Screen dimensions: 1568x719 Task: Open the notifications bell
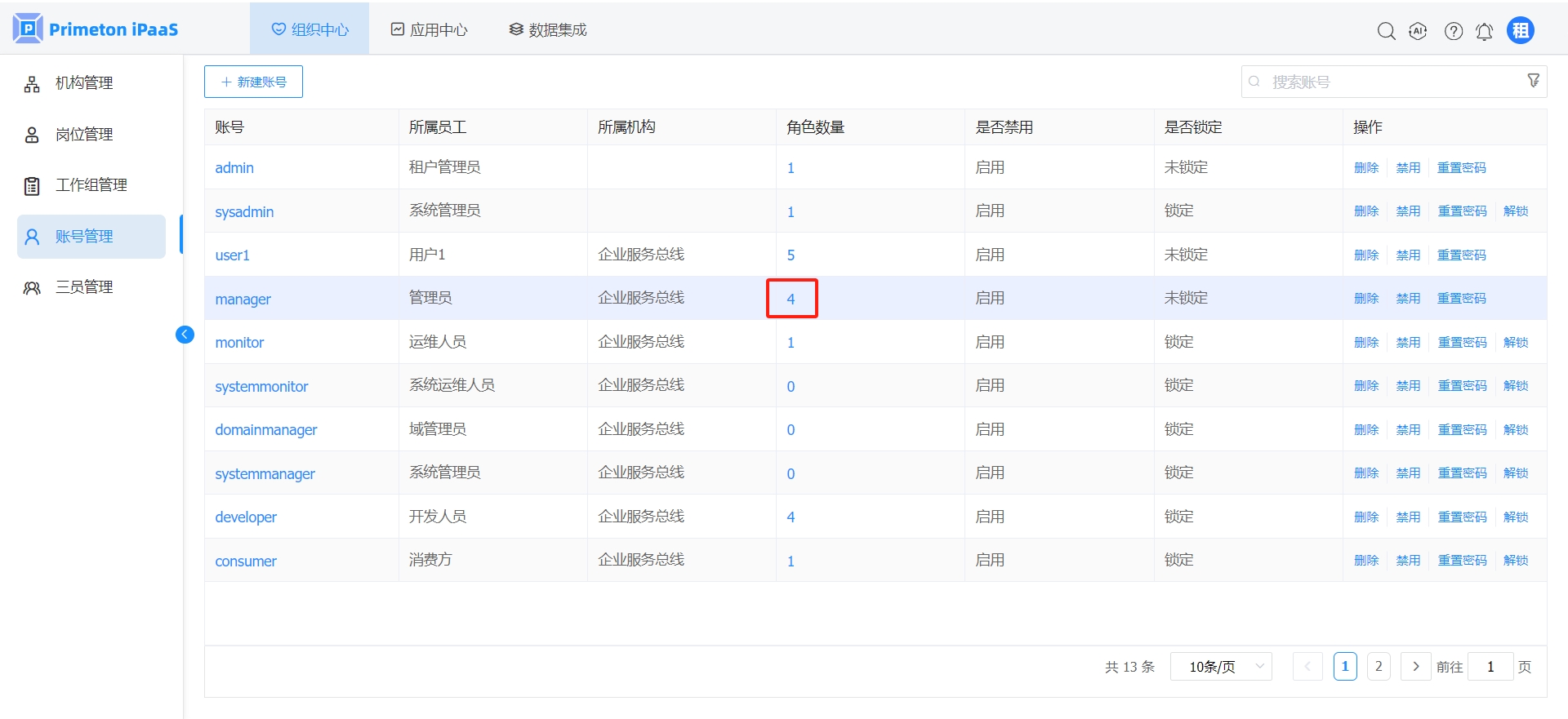pyautogui.click(x=1484, y=31)
